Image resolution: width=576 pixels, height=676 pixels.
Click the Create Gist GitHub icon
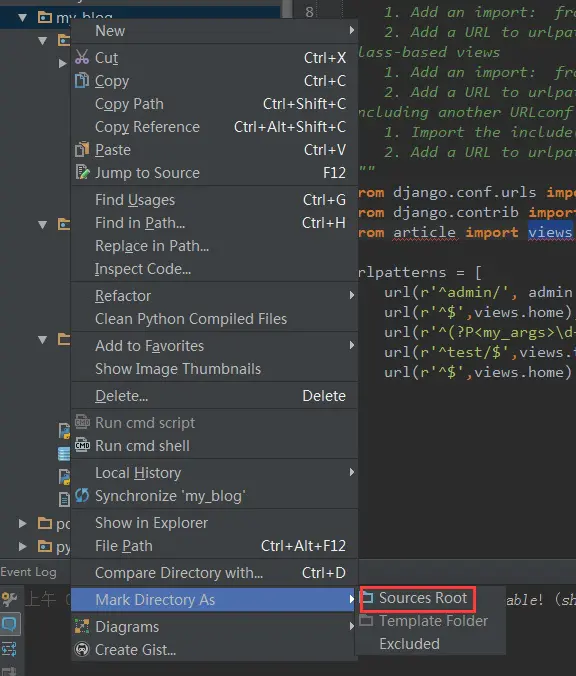click(82, 649)
